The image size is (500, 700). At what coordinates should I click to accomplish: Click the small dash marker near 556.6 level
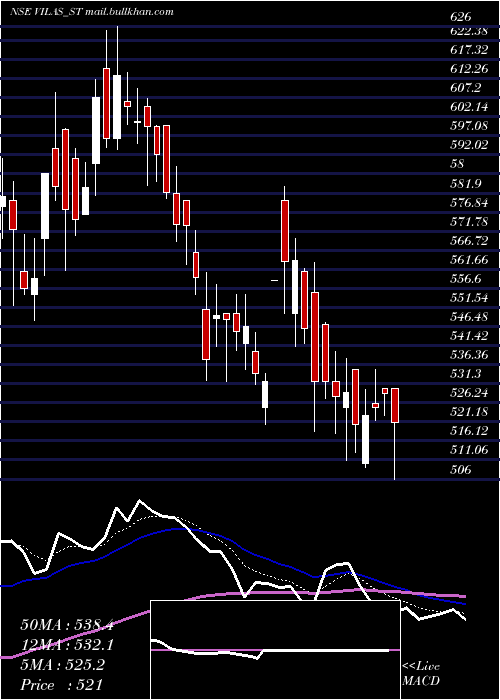[275, 280]
